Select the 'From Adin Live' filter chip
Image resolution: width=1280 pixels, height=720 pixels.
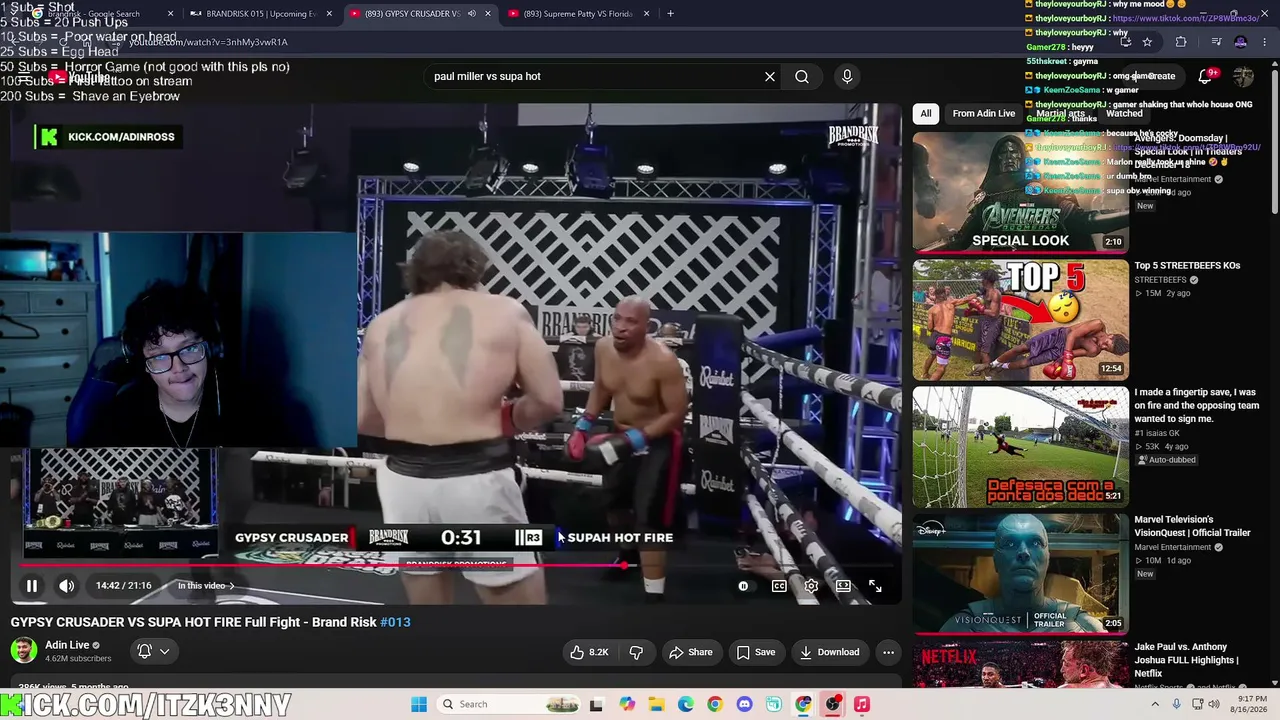point(984,114)
